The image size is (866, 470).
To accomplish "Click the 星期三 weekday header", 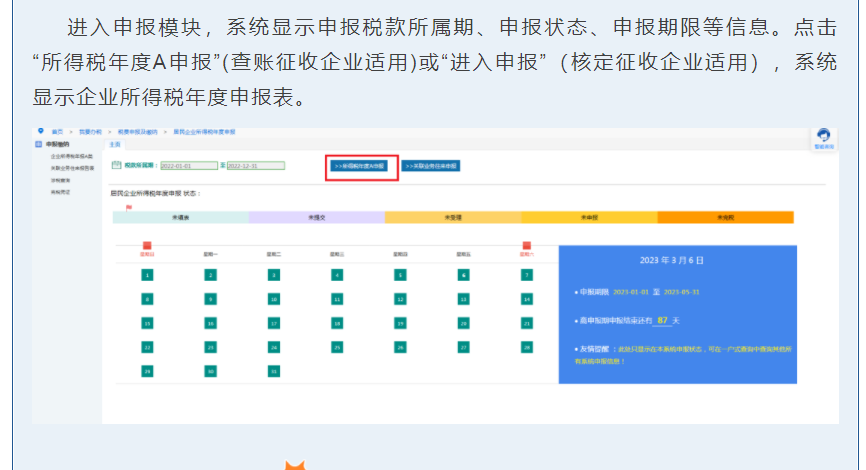I will click(337, 255).
